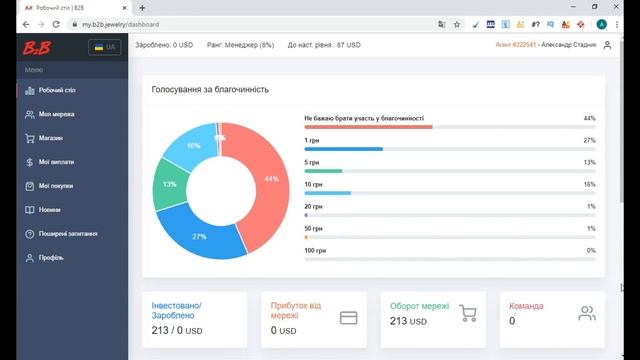The image size is (640, 360).
Task: Click the question mark icon beside Поширені запитання
Action: coord(29,234)
